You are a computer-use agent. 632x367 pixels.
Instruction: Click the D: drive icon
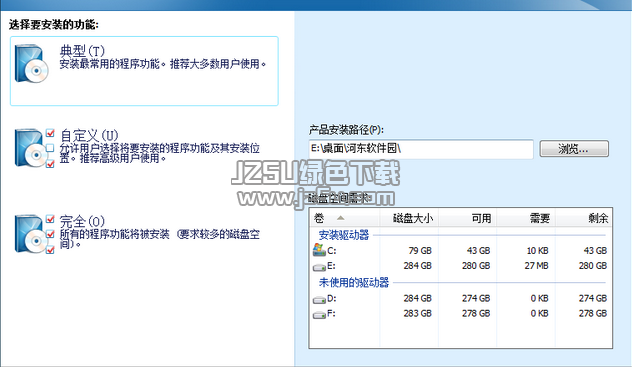(x=319, y=300)
